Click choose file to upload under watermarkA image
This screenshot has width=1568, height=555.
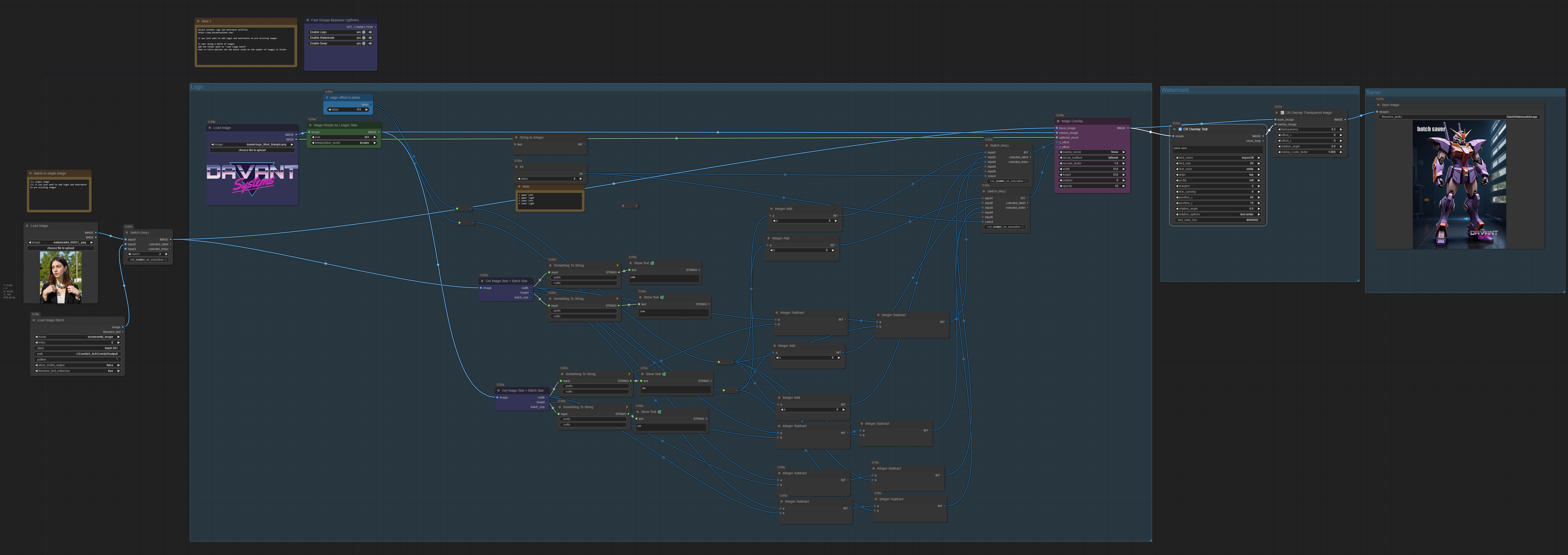(61, 248)
